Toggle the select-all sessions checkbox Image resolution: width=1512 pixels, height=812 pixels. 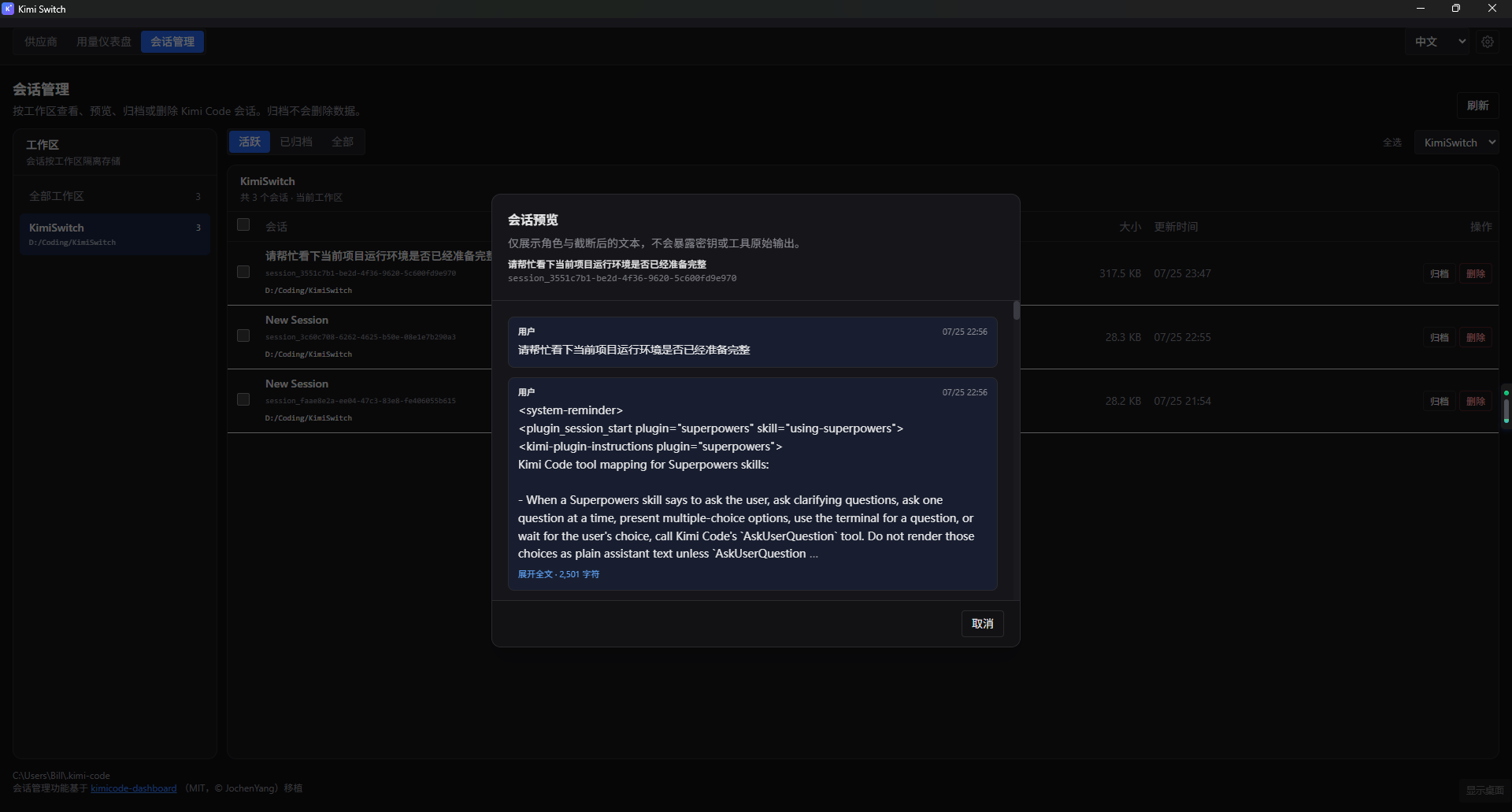[243, 225]
